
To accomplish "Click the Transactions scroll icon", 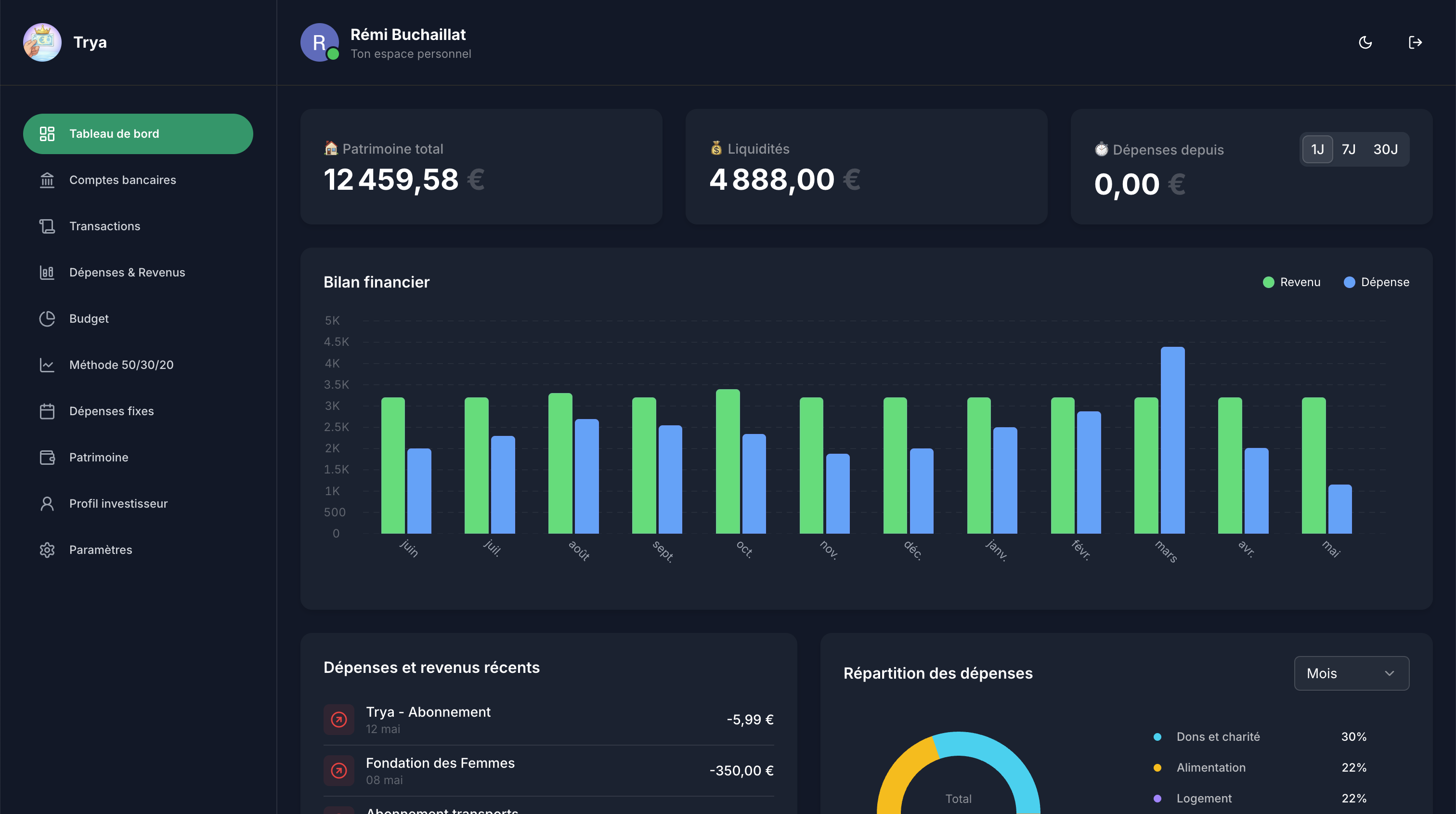I will (47, 226).
